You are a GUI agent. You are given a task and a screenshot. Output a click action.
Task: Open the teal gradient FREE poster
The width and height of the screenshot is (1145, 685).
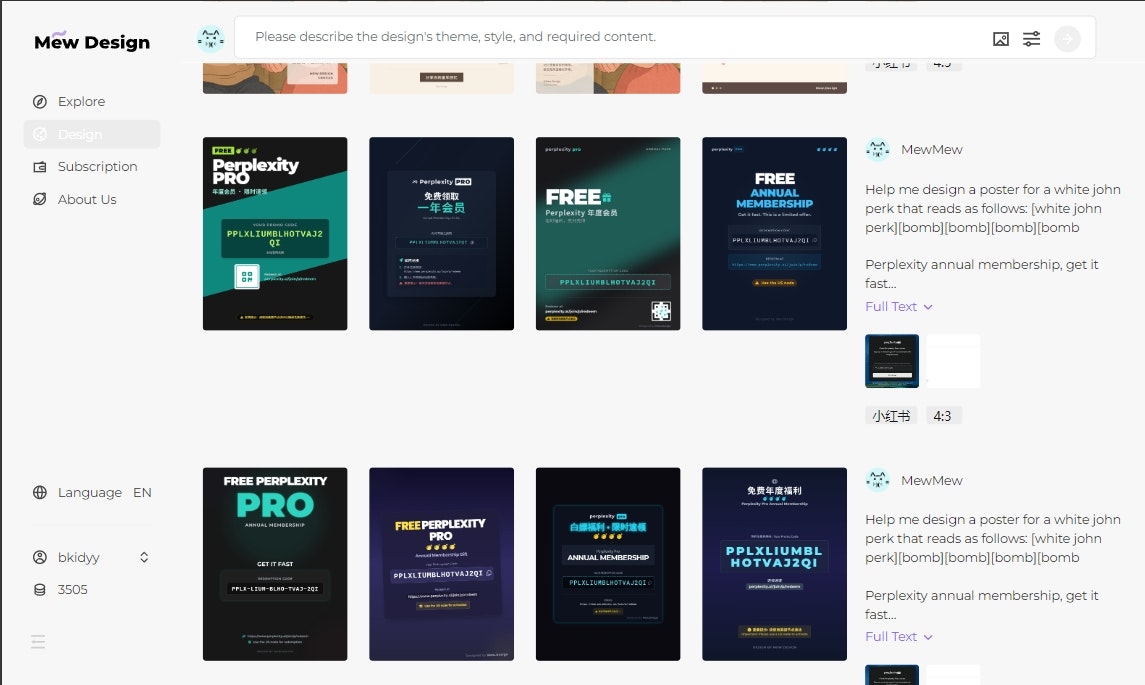608,234
